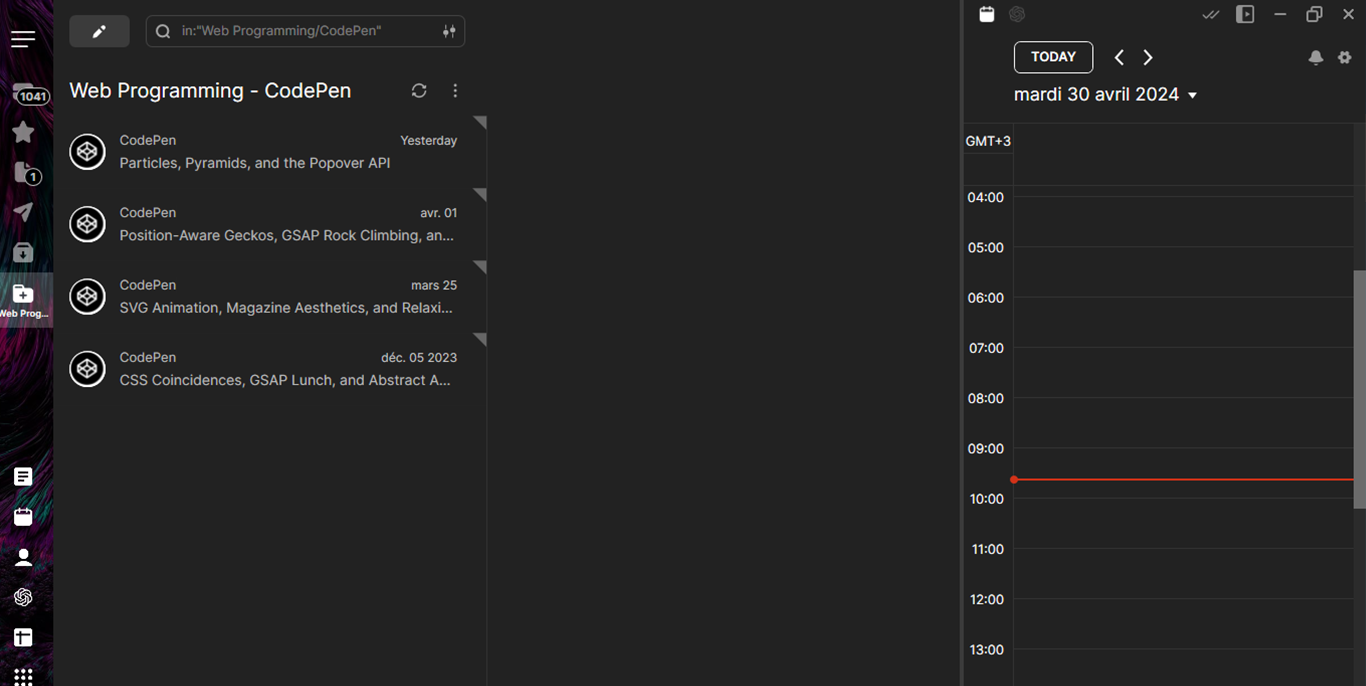Collapse the calendar side panel
Image resolution: width=1366 pixels, height=686 pixels.
[x=1245, y=14]
